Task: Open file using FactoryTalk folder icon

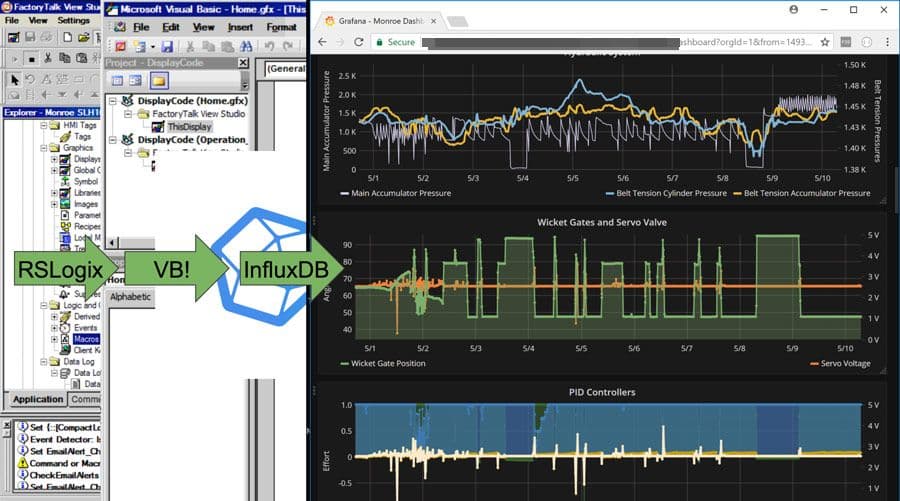Action: tap(83, 37)
